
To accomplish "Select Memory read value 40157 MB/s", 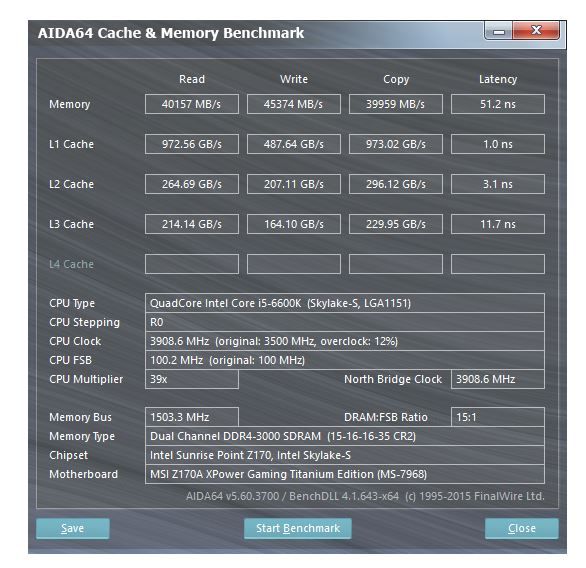I will coord(192,104).
